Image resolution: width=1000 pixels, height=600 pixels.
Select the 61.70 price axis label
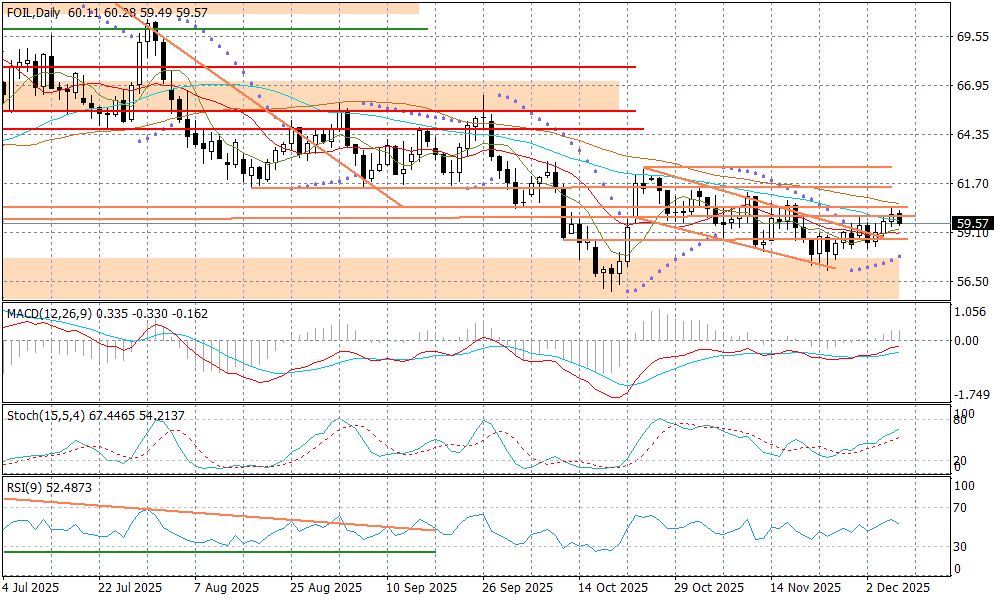click(x=973, y=184)
